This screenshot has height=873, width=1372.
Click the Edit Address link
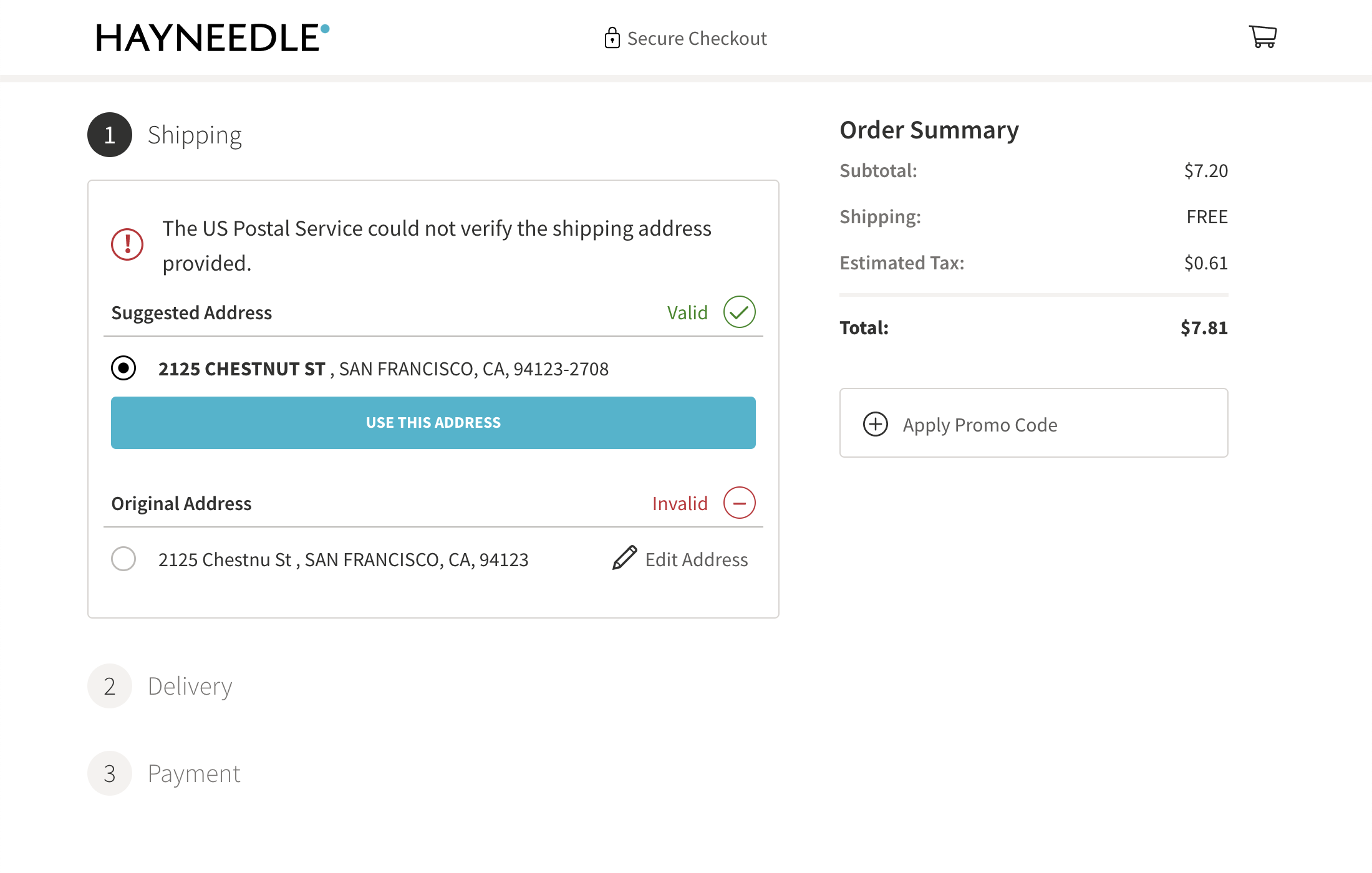coord(697,559)
